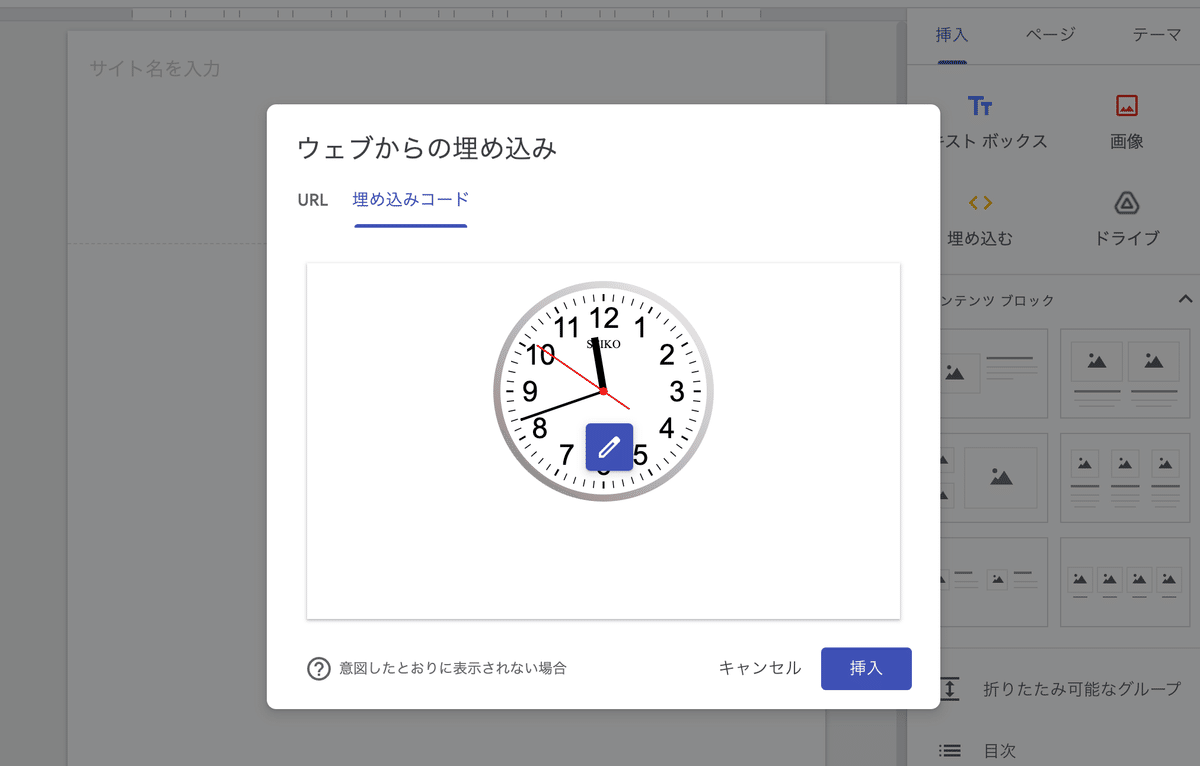Click the pencil edit icon on the clock
Viewport: 1200px width, 766px height.
pyautogui.click(x=609, y=447)
